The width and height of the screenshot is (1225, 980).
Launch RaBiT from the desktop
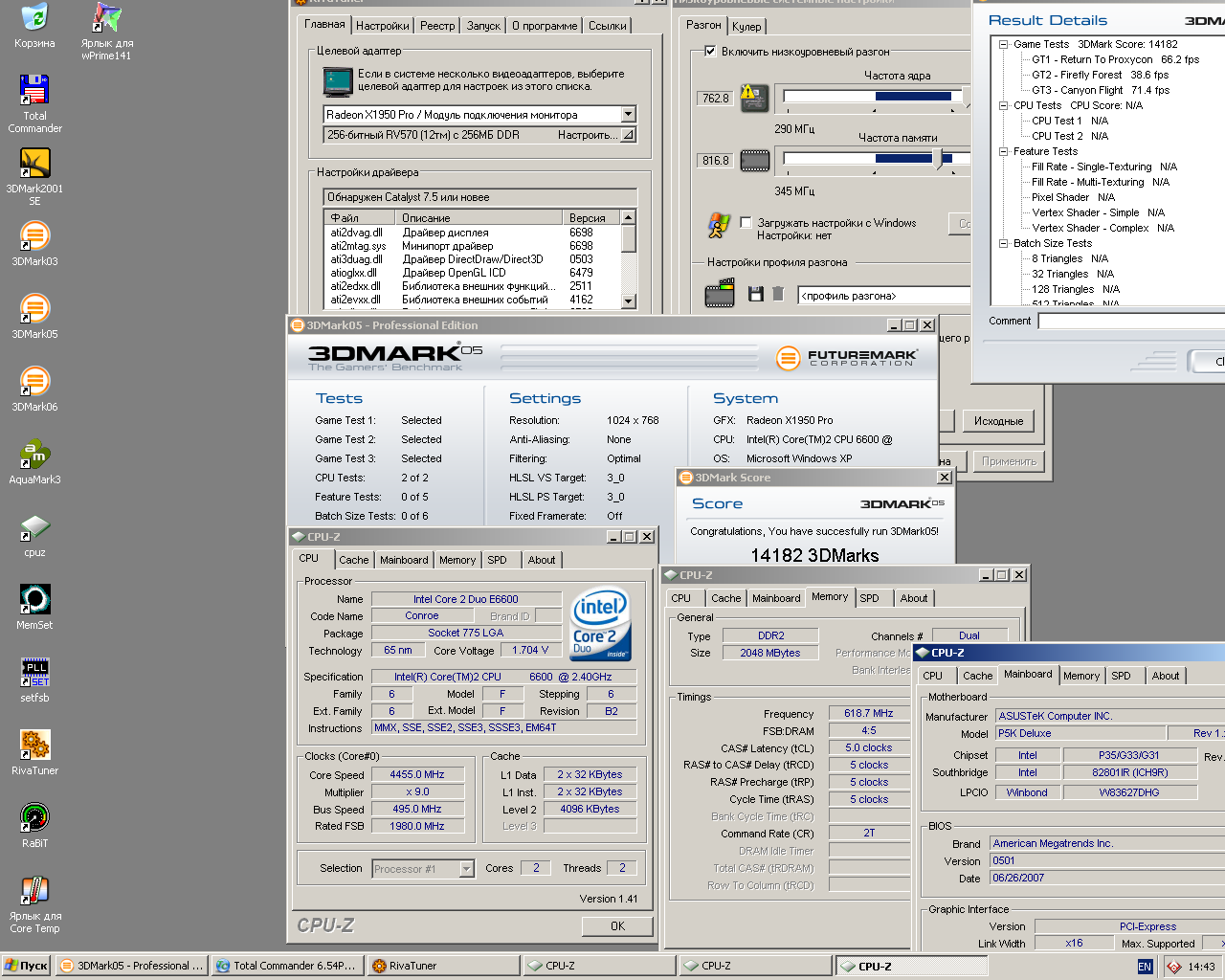(34, 817)
